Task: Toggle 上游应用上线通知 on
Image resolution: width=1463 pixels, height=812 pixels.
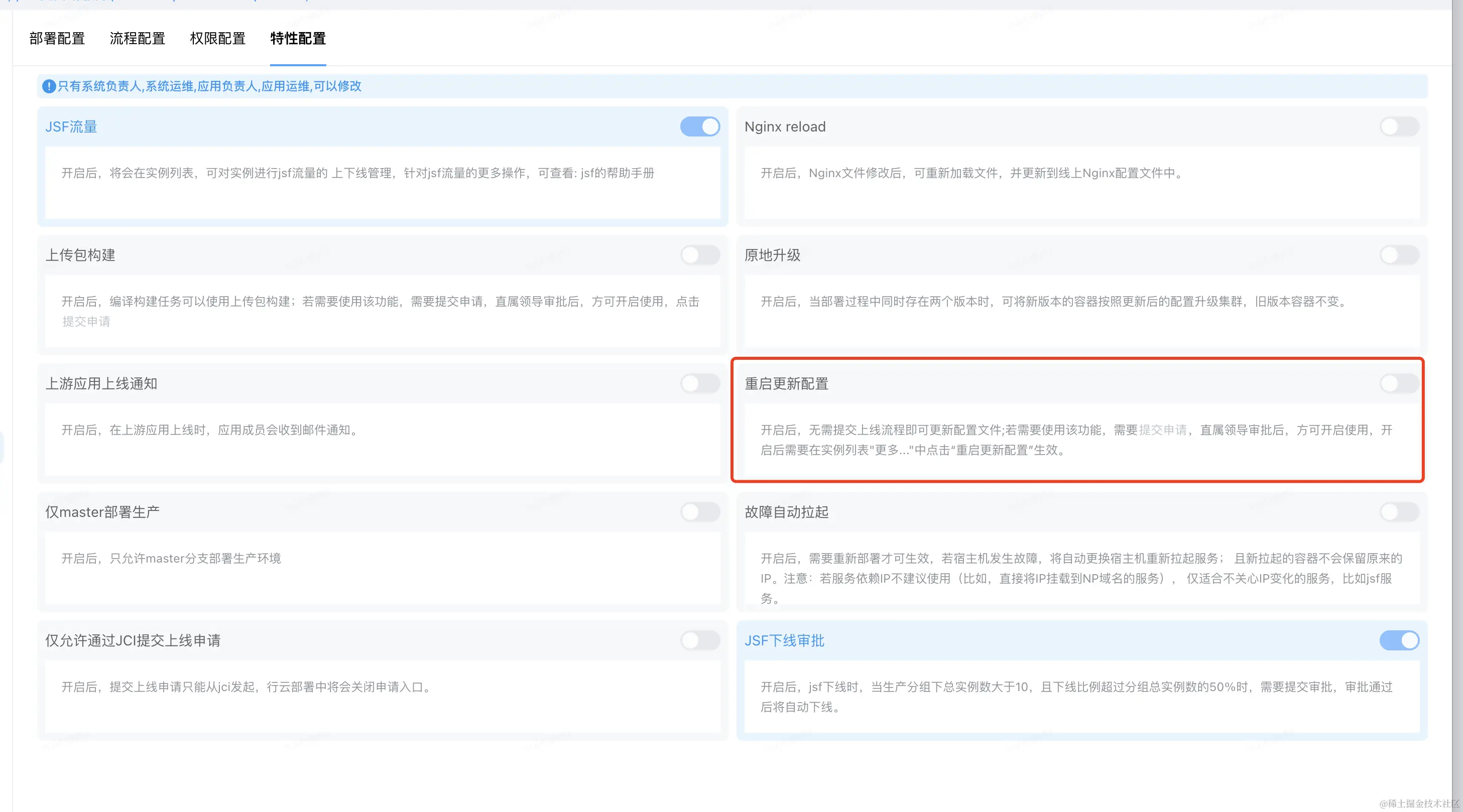Action: pyautogui.click(x=700, y=383)
